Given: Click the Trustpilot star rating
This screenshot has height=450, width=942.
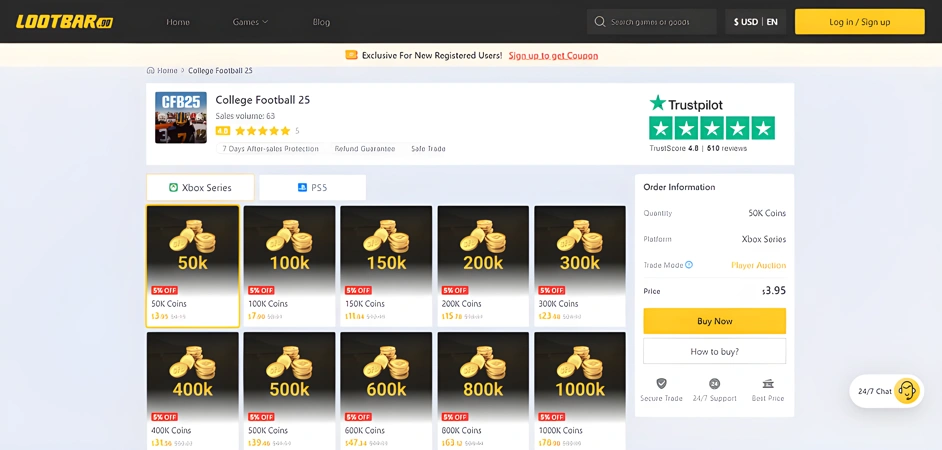Looking at the screenshot, I should click(x=712, y=128).
